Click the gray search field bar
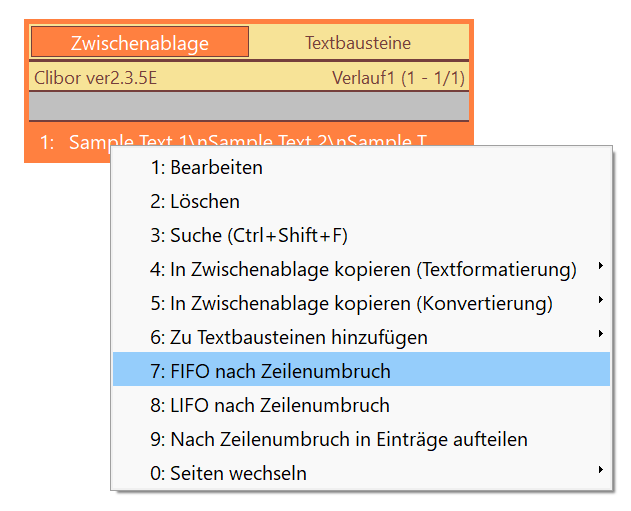 (x=249, y=106)
